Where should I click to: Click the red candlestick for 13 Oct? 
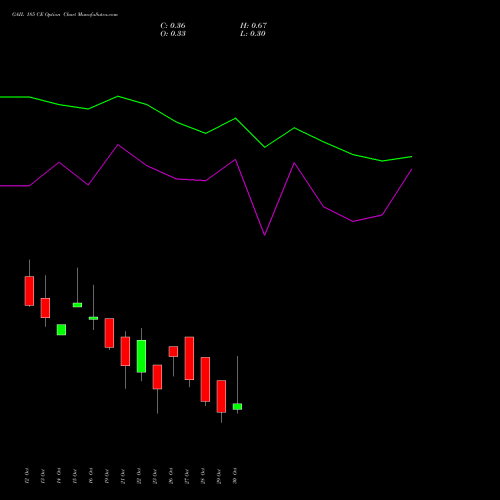pos(45,308)
